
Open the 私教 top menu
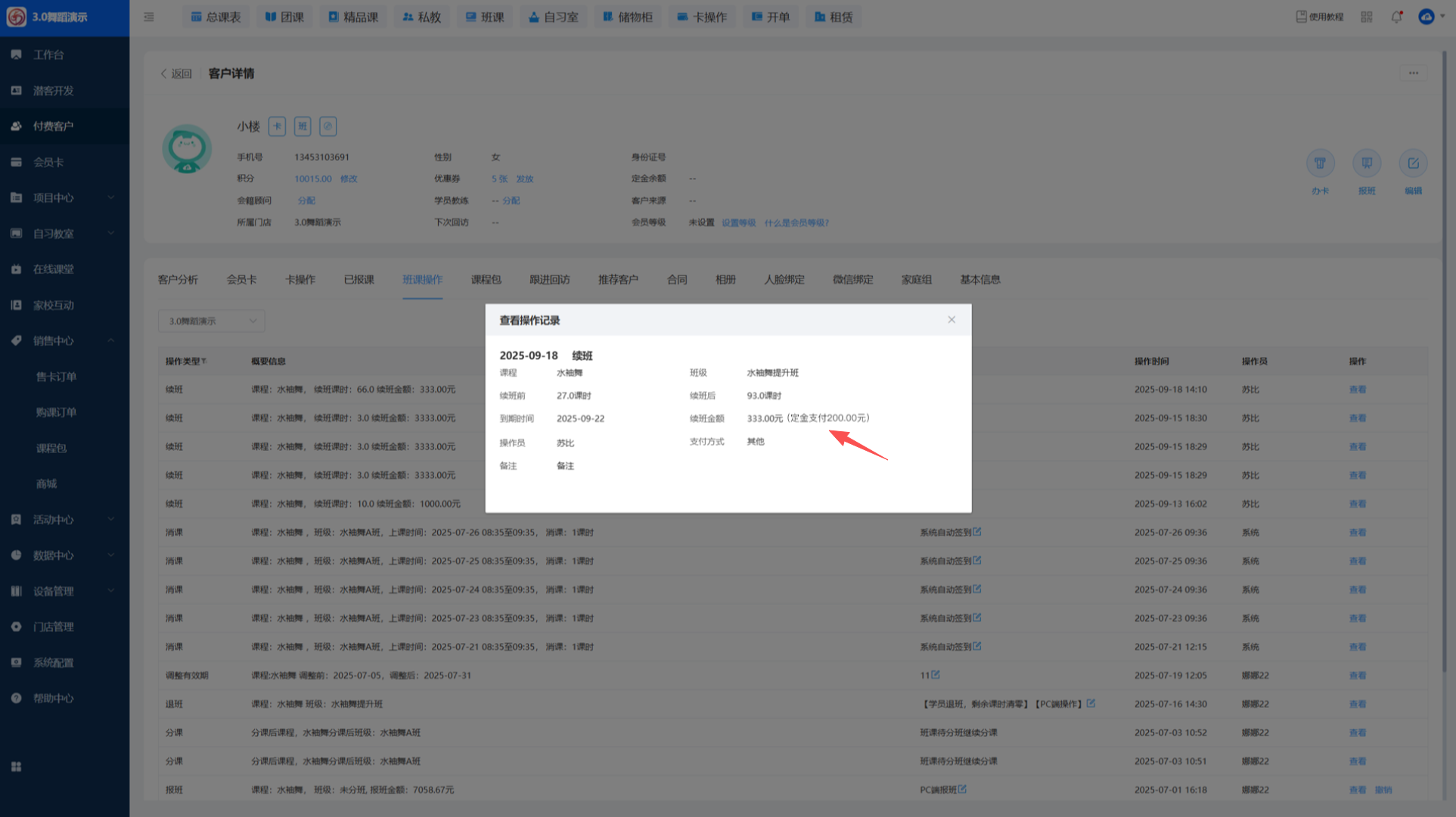point(421,17)
